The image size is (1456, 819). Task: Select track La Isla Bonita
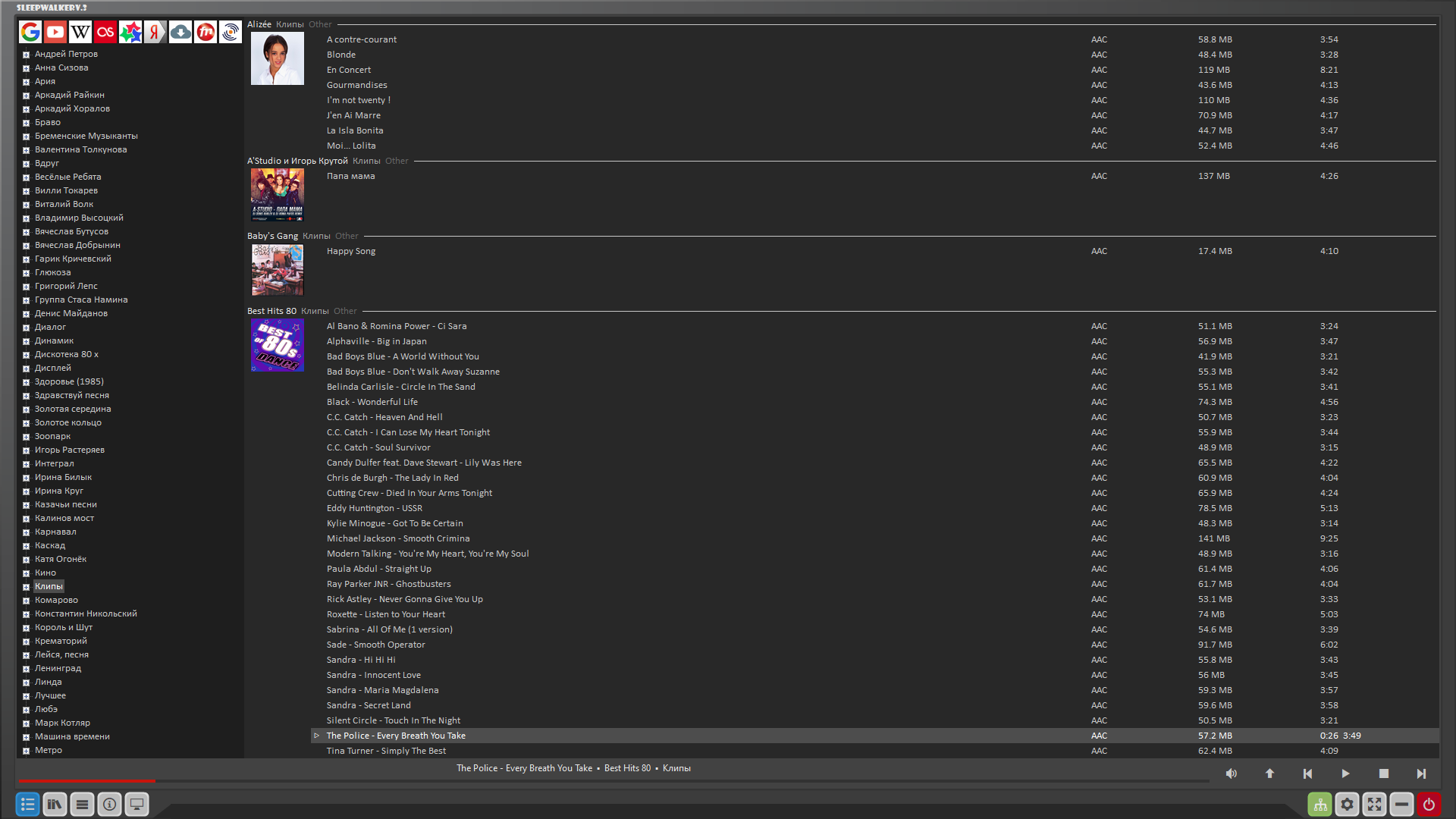click(875, 130)
